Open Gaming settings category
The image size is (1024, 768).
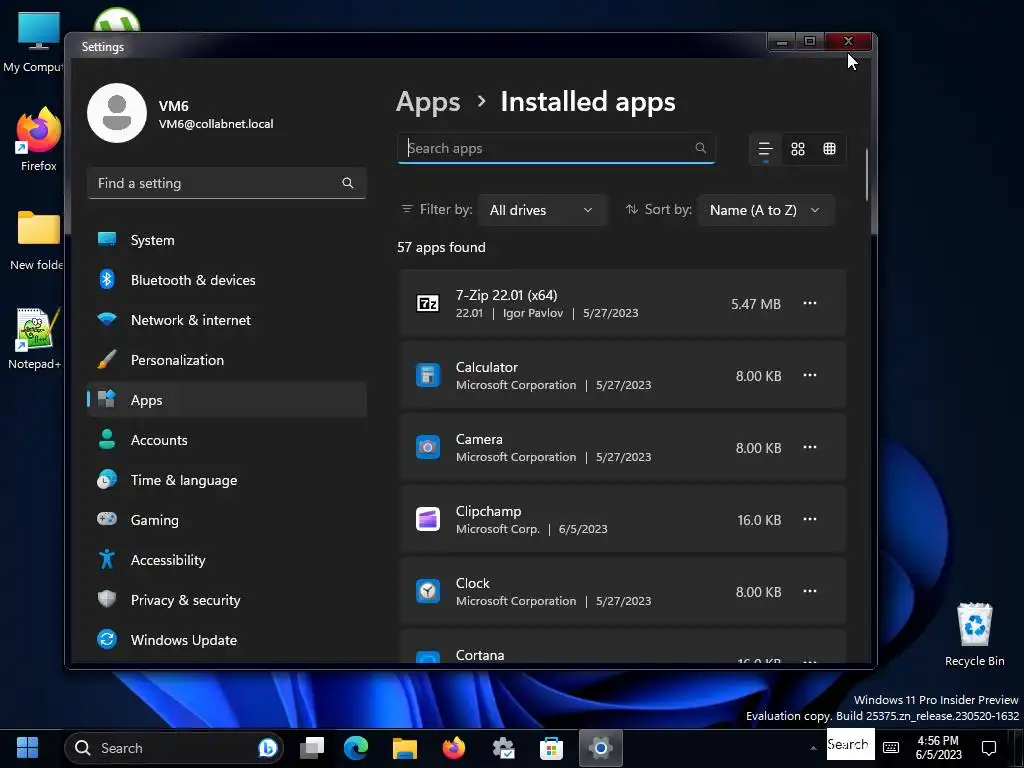227,520
